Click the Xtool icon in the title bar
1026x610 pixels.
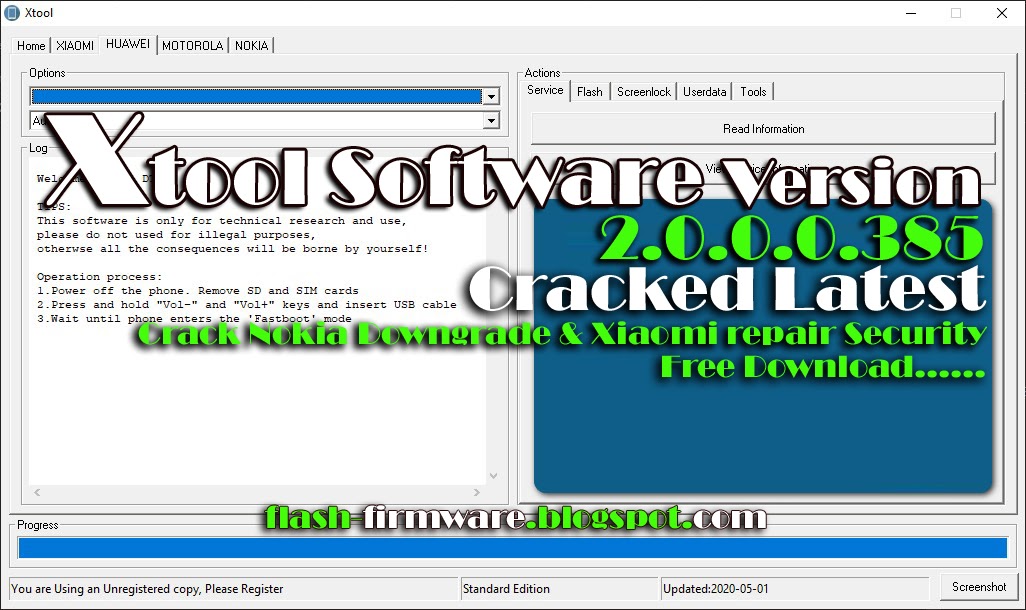point(12,13)
